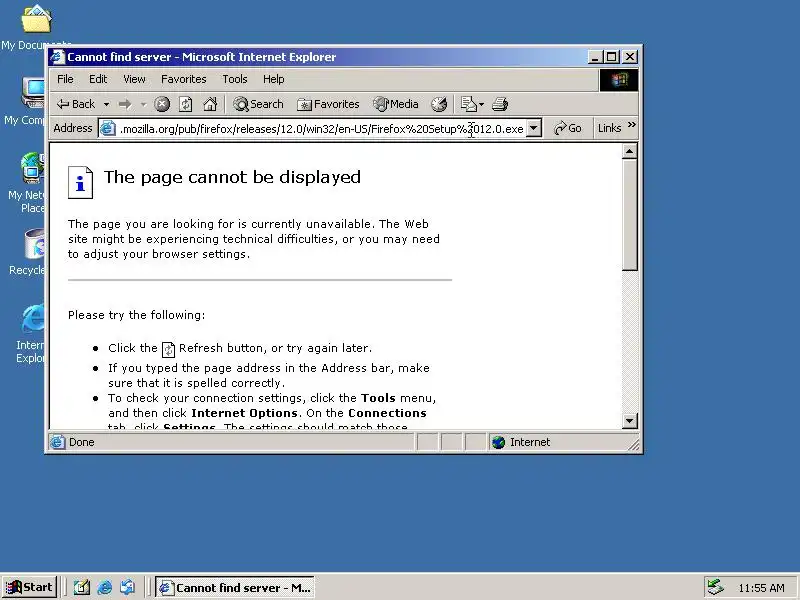Launch Outlook Express from quick launch
The width and height of the screenshot is (800, 600).
click(128, 587)
